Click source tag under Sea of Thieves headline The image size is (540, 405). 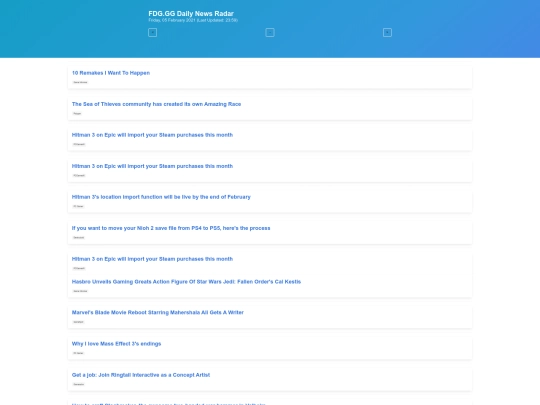[77, 113]
